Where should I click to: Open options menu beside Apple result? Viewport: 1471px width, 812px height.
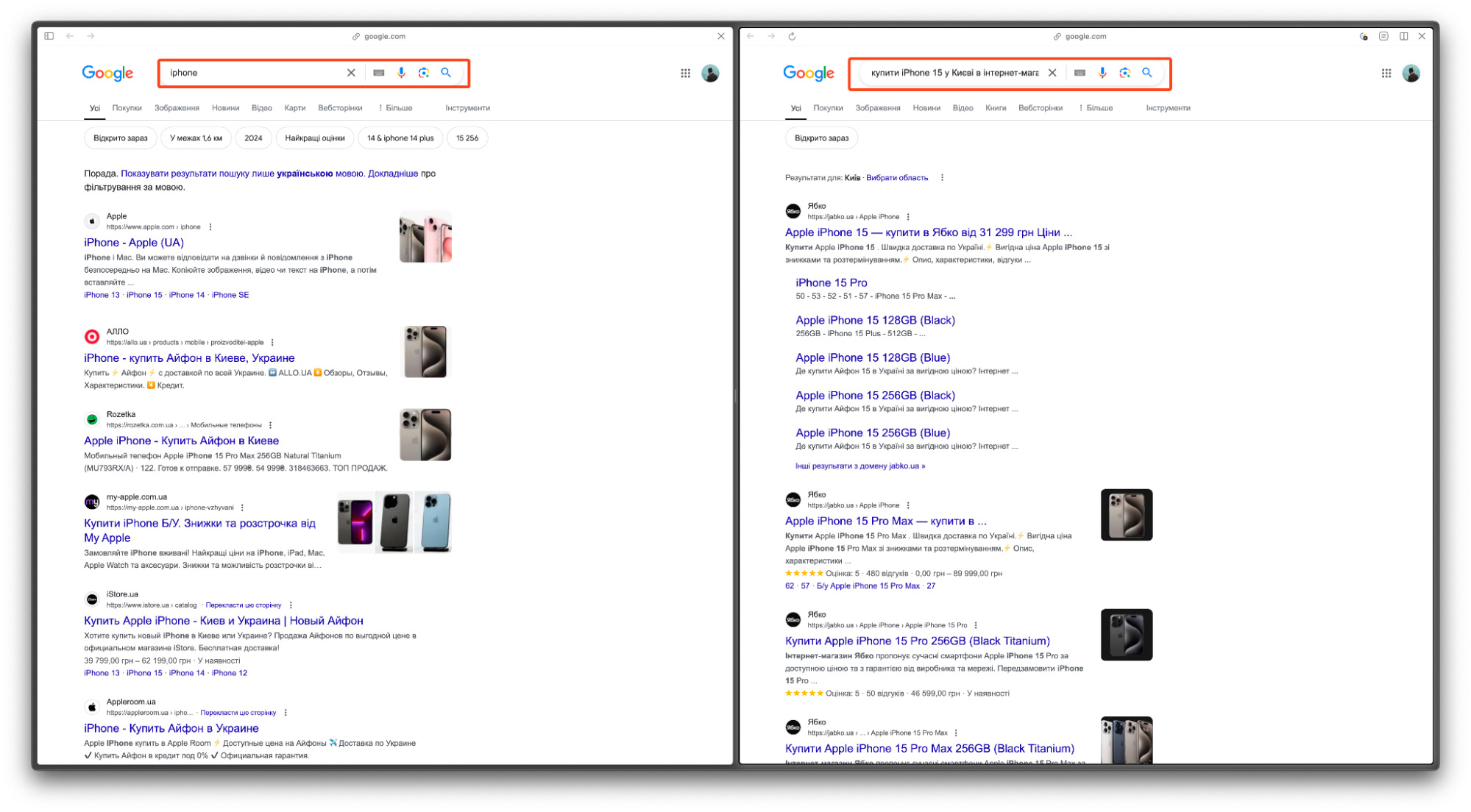tap(210, 227)
